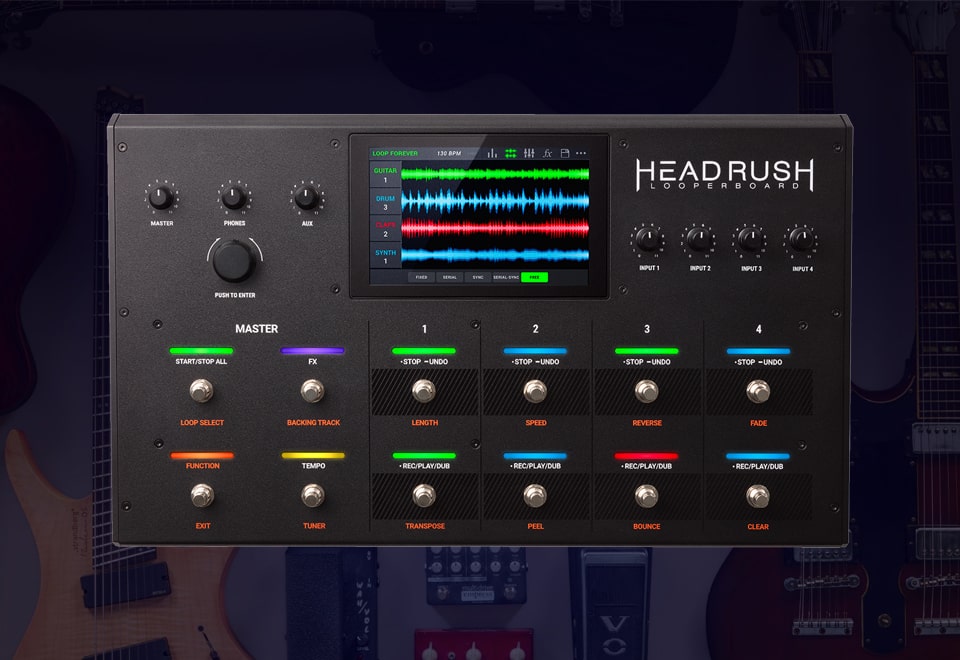The image size is (960, 660).
Task: Tap the fx icon in screen toolbar
Action: click(x=547, y=153)
